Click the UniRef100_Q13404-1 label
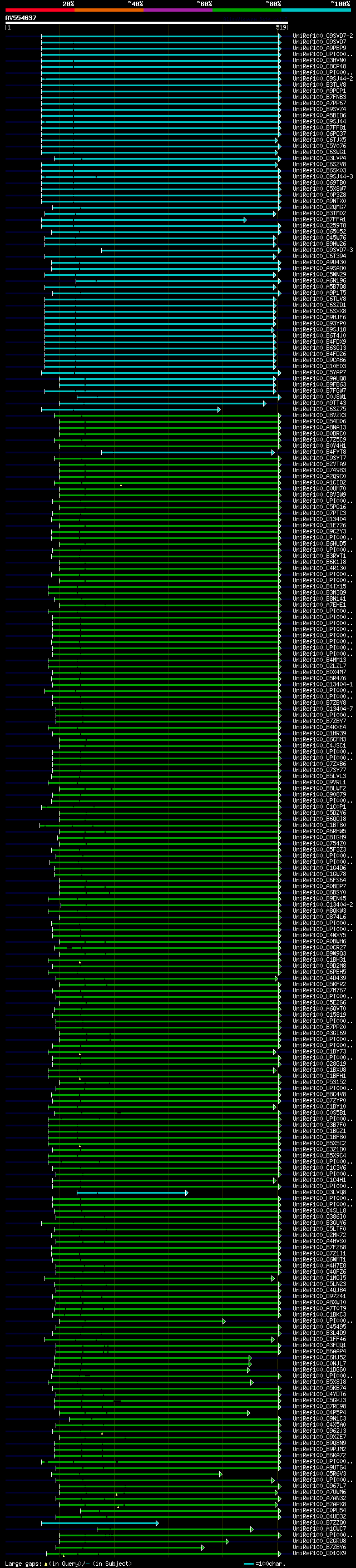 323,685
